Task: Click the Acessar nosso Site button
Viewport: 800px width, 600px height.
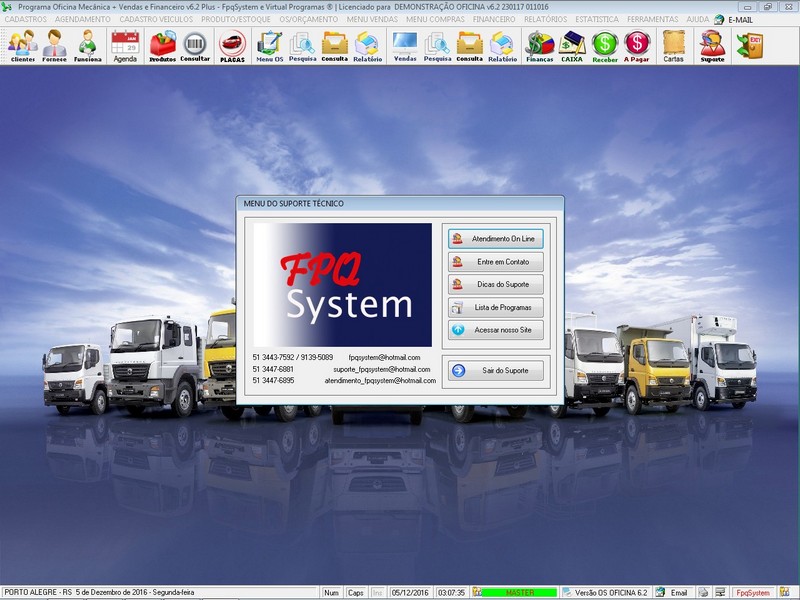Action: point(496,330)
